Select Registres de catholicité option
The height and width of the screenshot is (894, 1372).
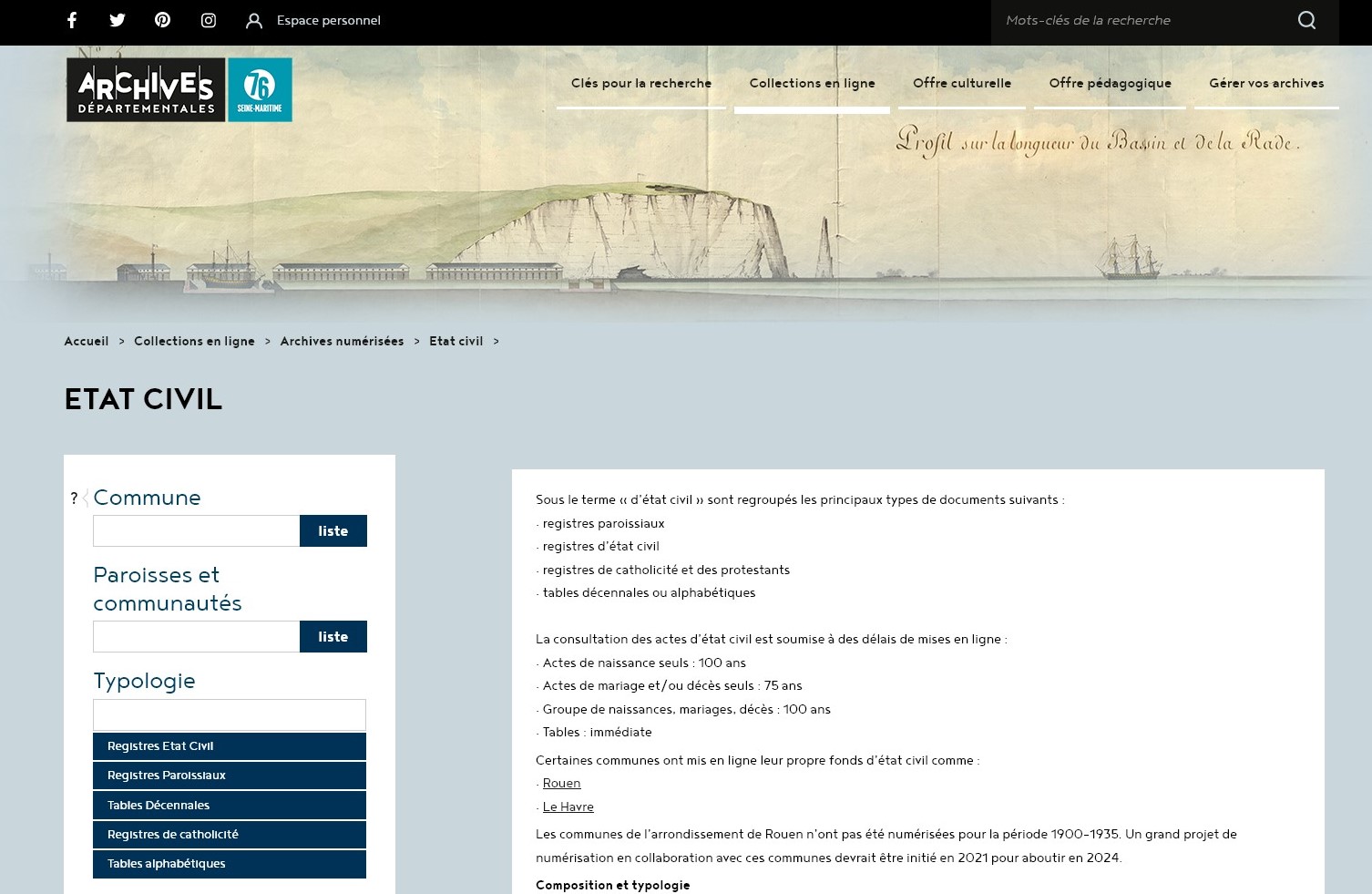point(230,835)
